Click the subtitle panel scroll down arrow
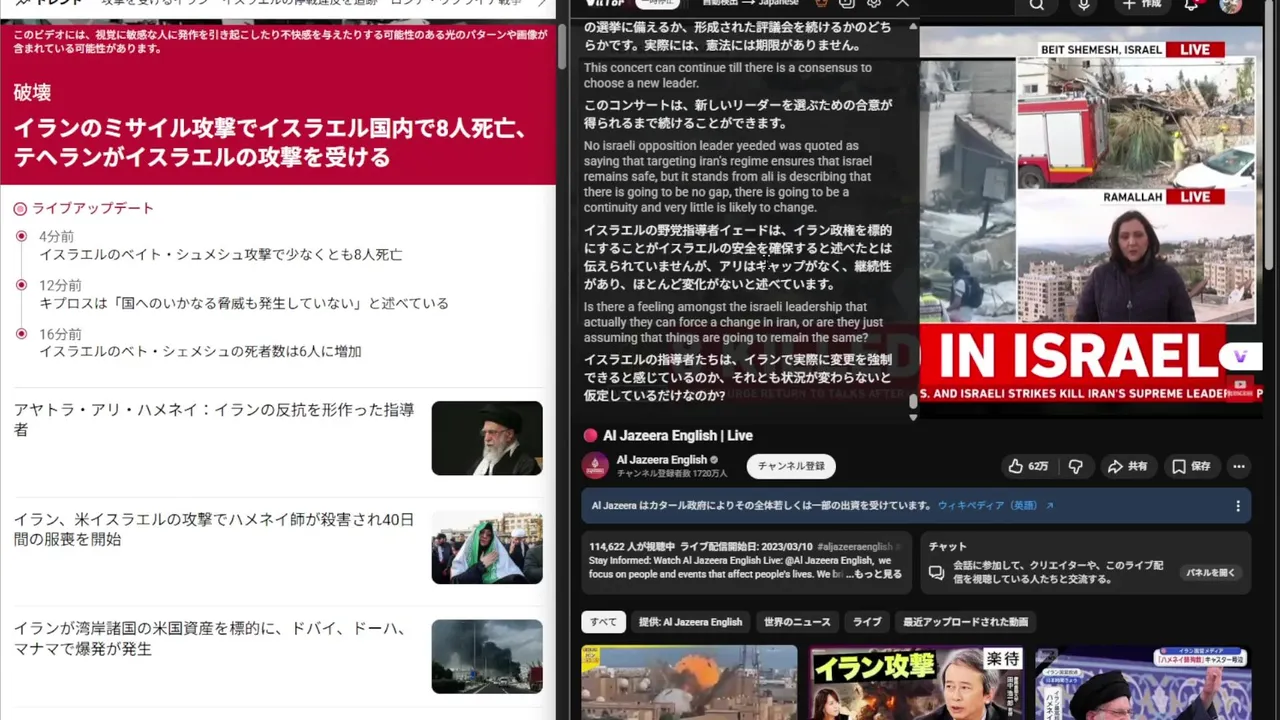 tap(912, 416)
